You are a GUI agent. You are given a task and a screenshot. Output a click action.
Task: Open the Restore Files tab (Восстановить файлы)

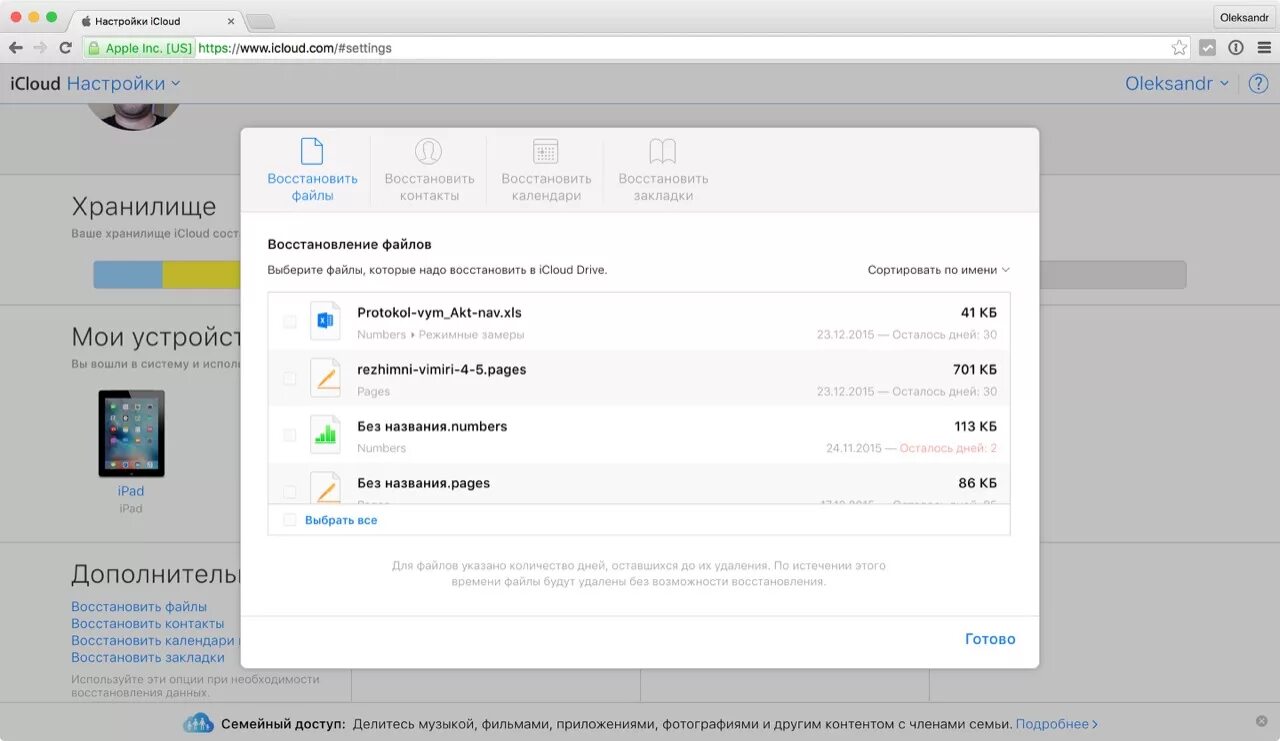312,170
